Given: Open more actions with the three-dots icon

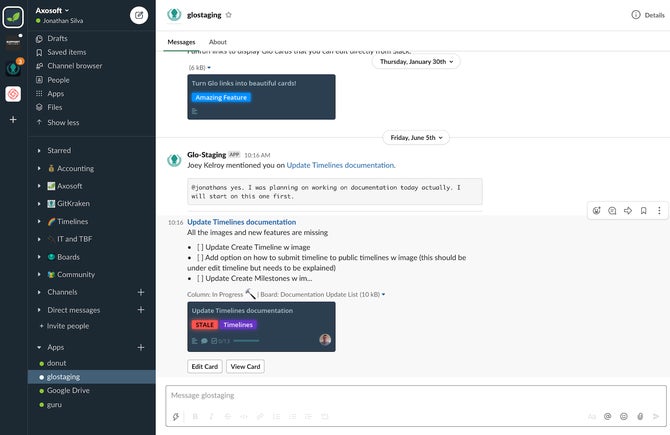Looking at the screenshot, I should [x=659, y=211].
